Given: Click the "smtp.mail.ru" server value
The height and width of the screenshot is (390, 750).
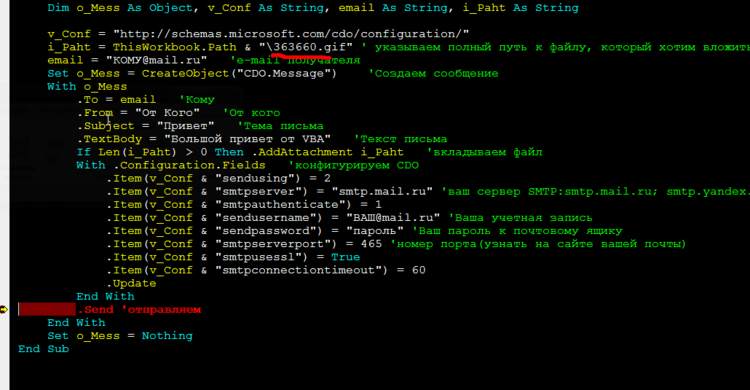Looking at the screenshot, I should click(382, 191).
